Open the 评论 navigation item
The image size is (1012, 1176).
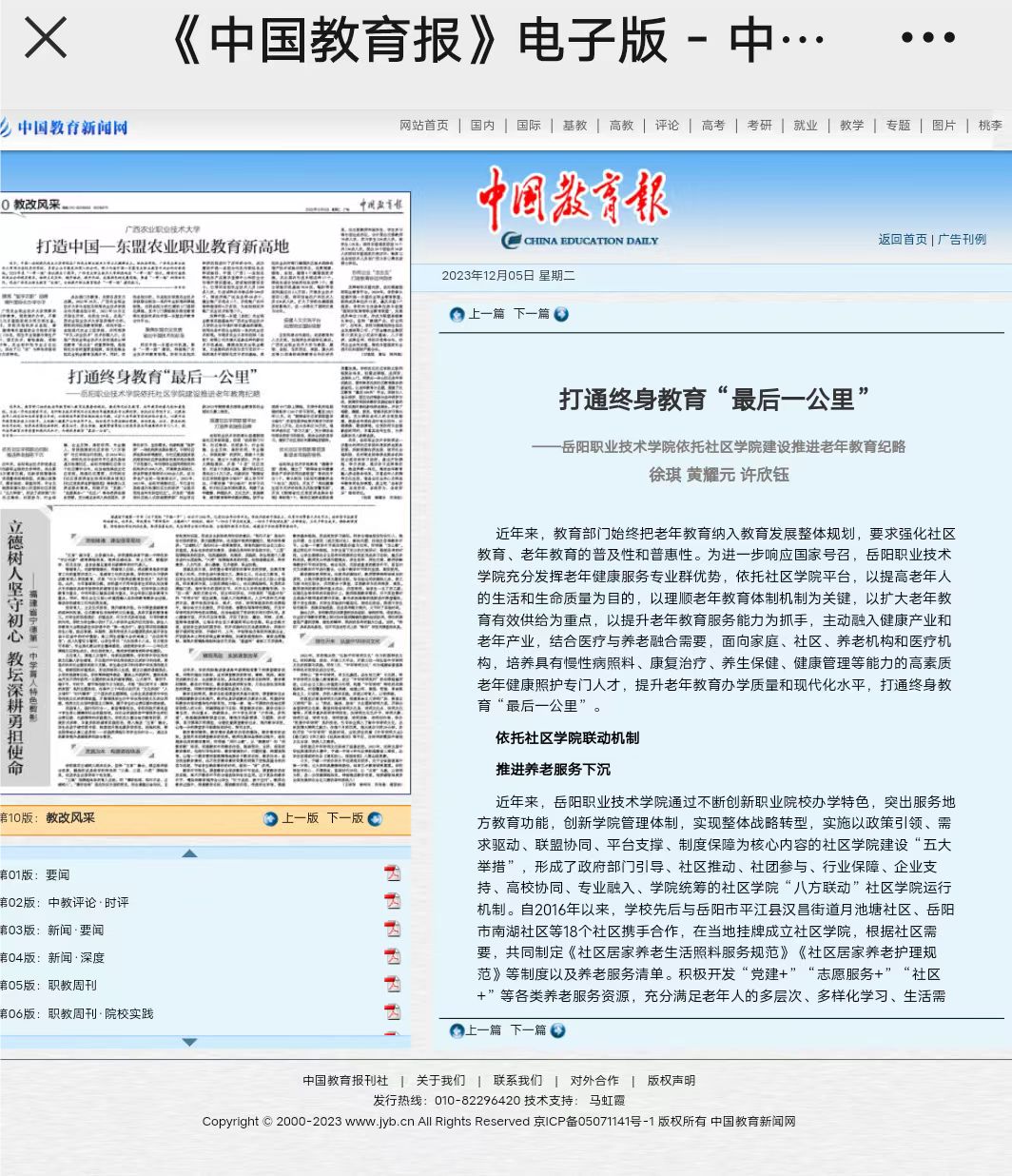coord(667,126)
